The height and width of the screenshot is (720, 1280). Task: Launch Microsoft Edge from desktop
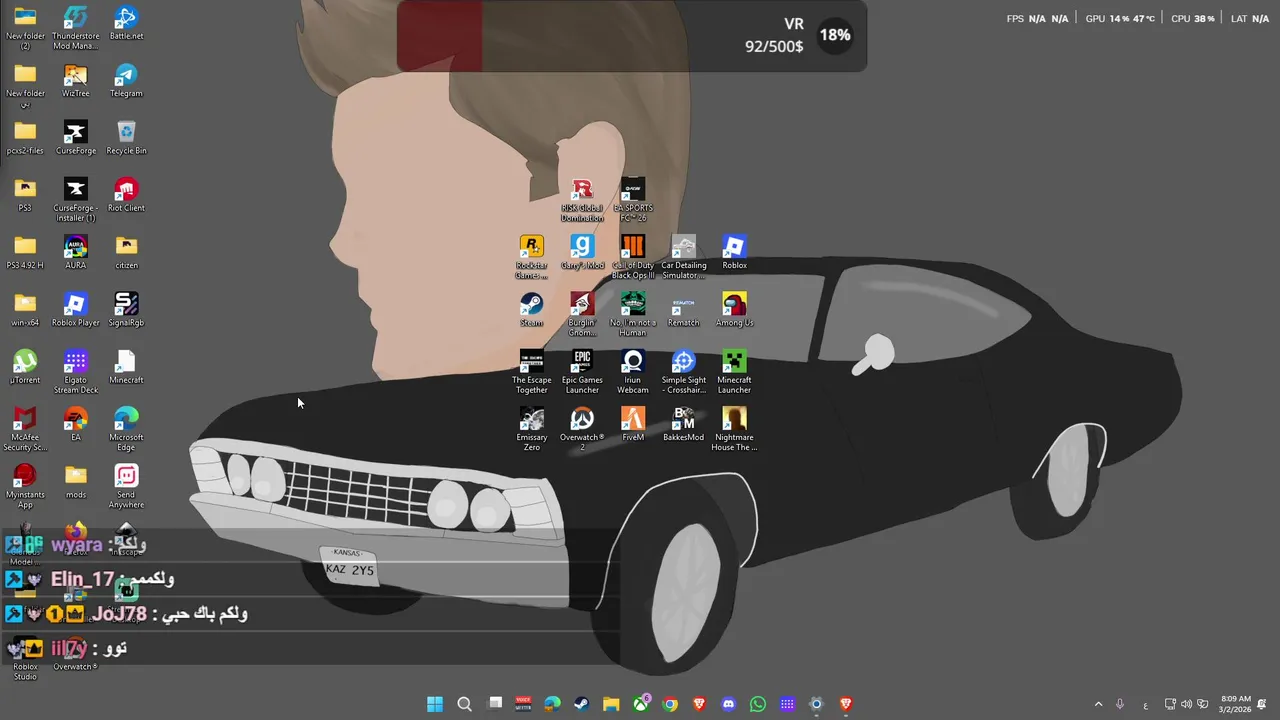coord(126,428)
